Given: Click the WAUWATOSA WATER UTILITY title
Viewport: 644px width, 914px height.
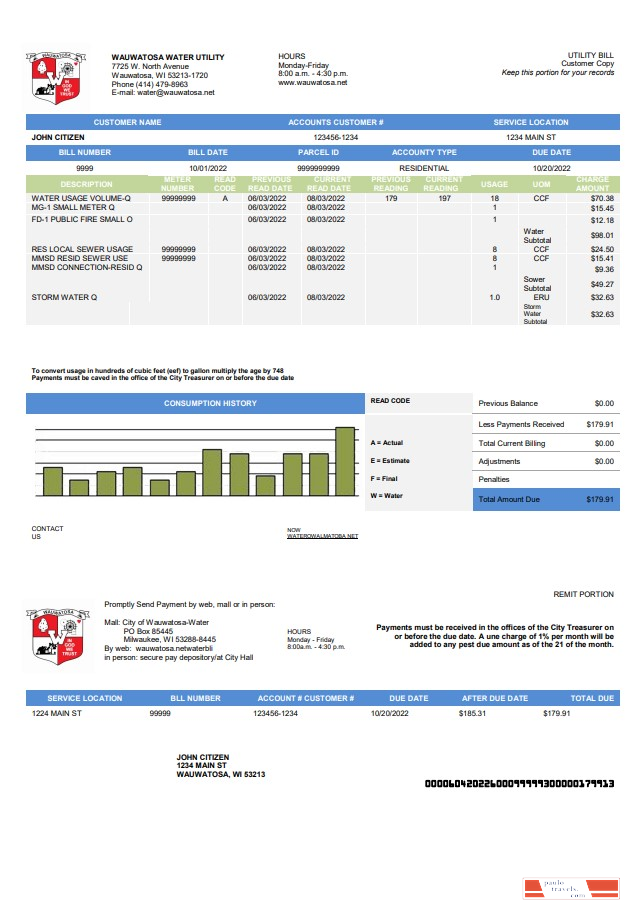Looking at the screenshot, I should pos(168,57).
